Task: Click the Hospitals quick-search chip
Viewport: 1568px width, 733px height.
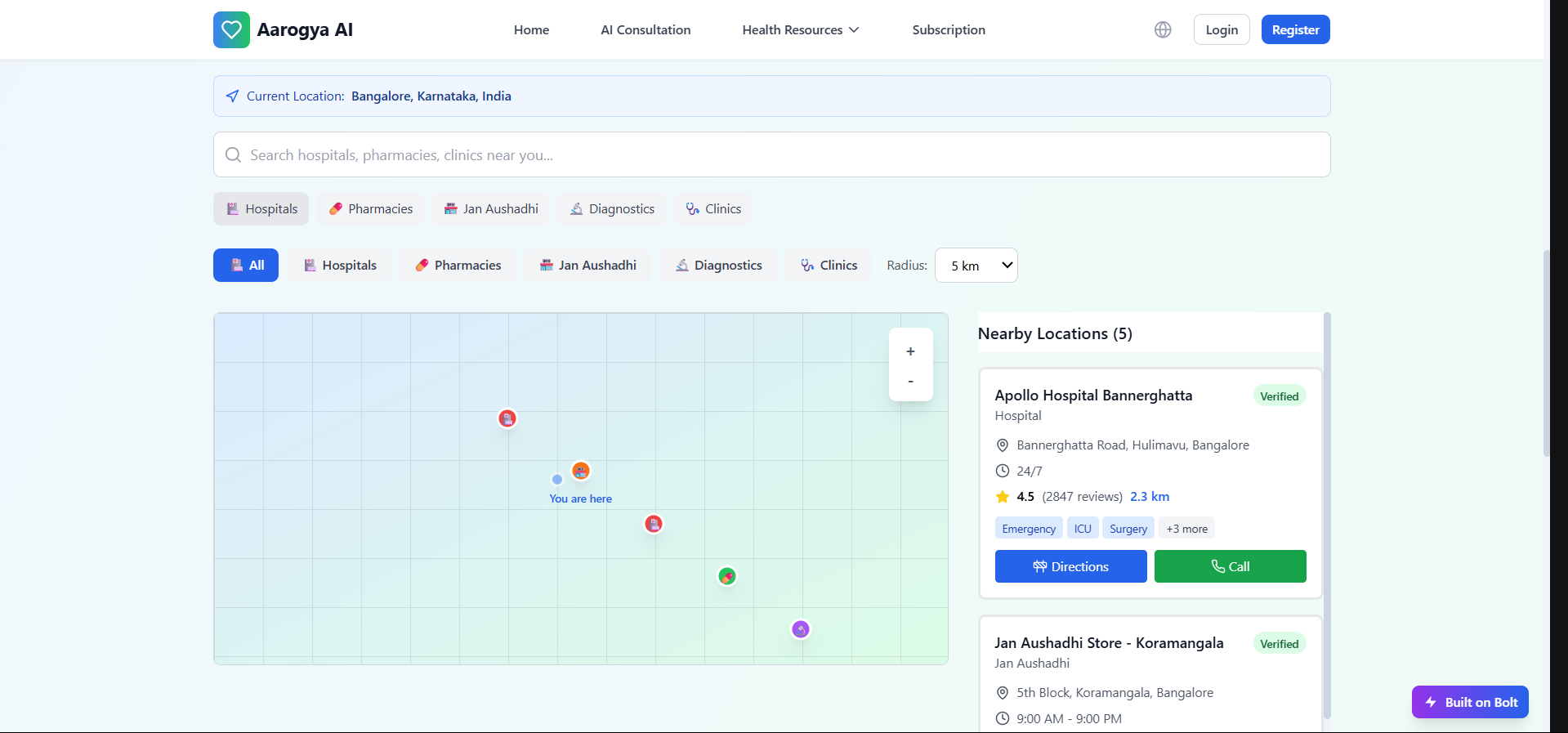Action: 261,208
